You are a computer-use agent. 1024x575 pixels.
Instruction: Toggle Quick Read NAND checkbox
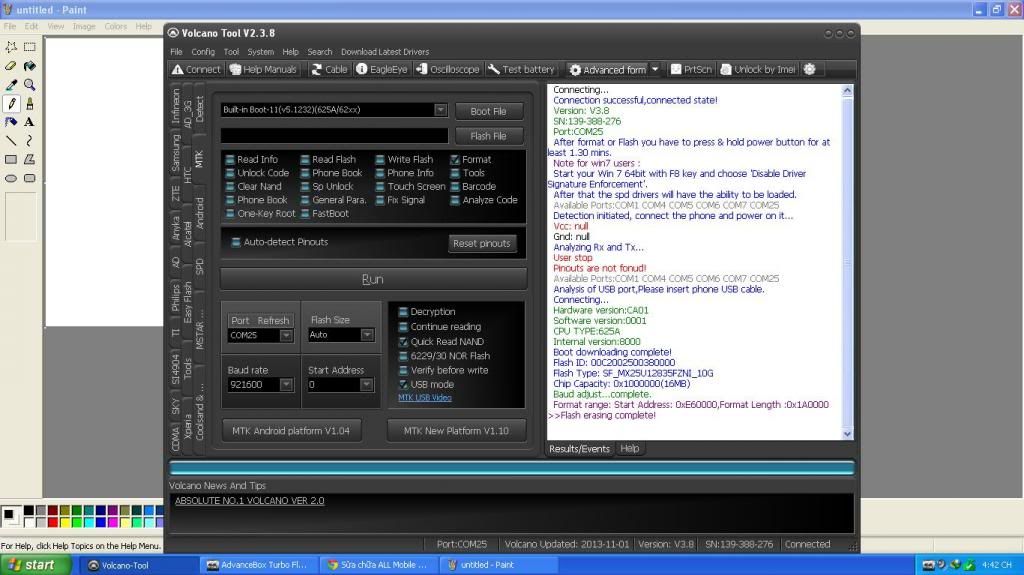point(403,342)
